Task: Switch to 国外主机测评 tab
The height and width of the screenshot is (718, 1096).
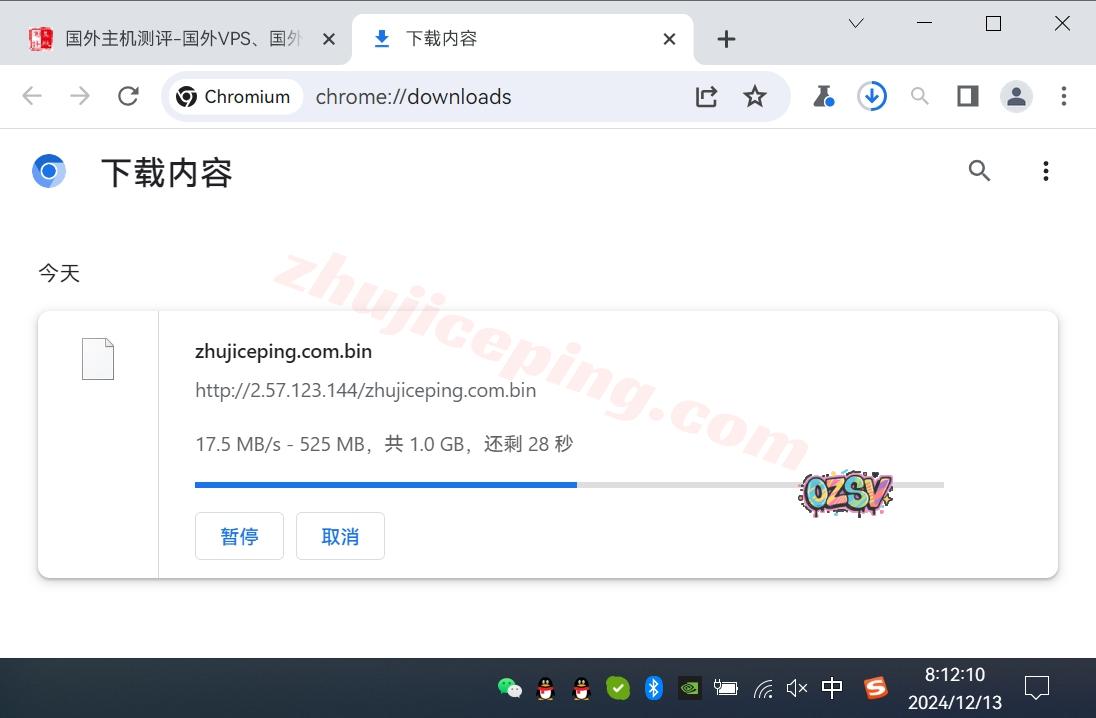Action: pos(182,39)
